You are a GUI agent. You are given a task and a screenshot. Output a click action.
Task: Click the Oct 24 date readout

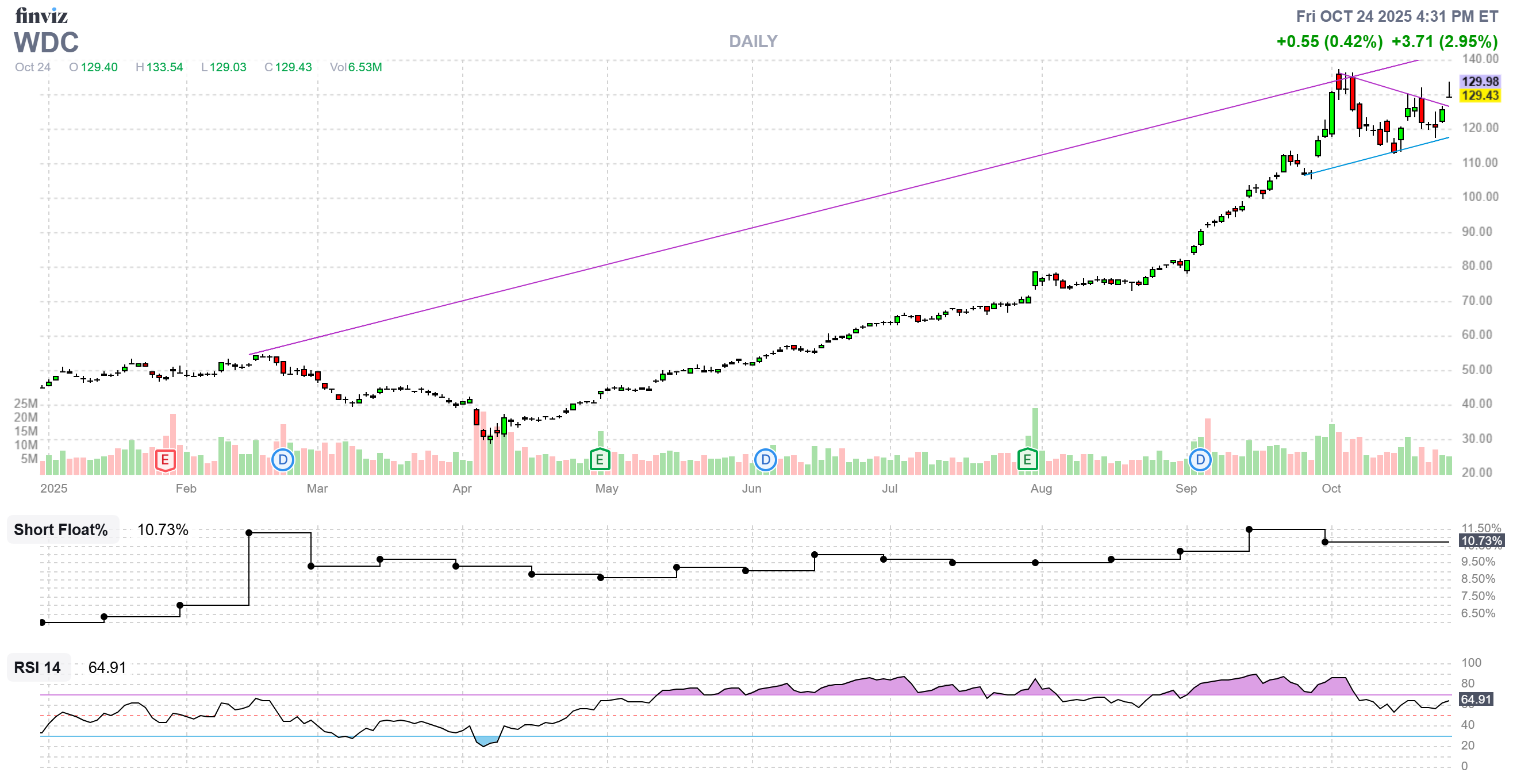33,67
